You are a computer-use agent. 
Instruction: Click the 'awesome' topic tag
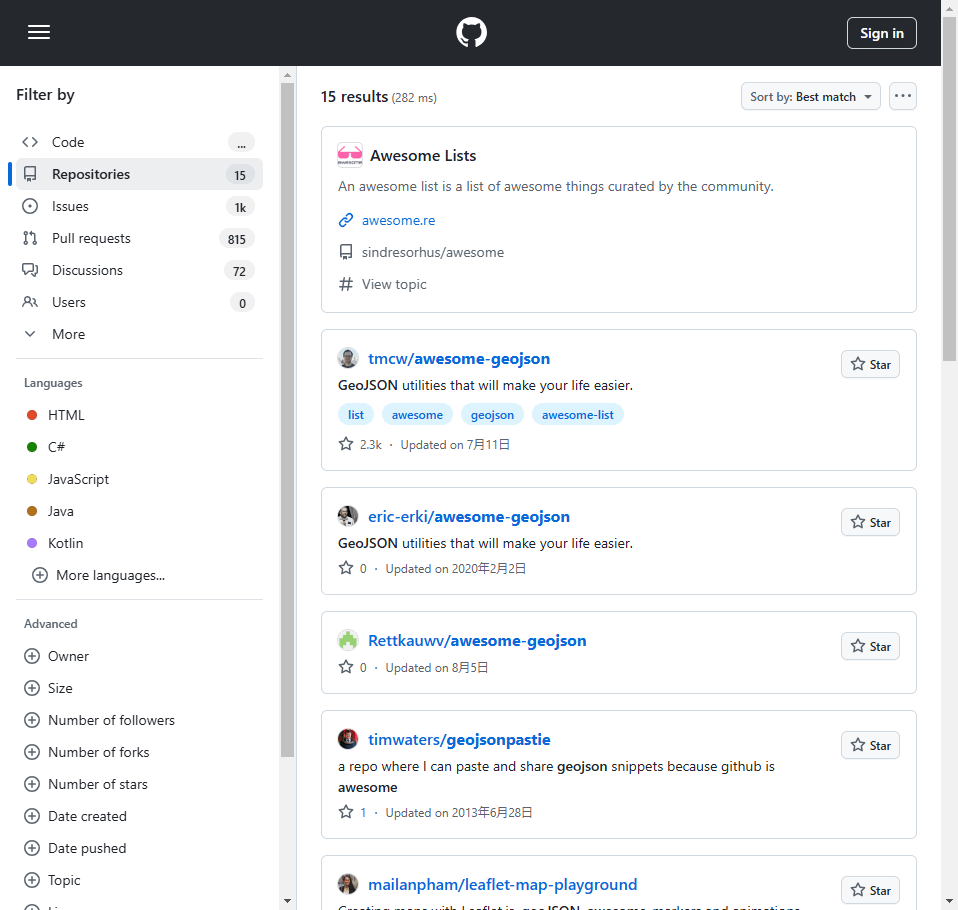pyautogui.click(x=417, y=415)
